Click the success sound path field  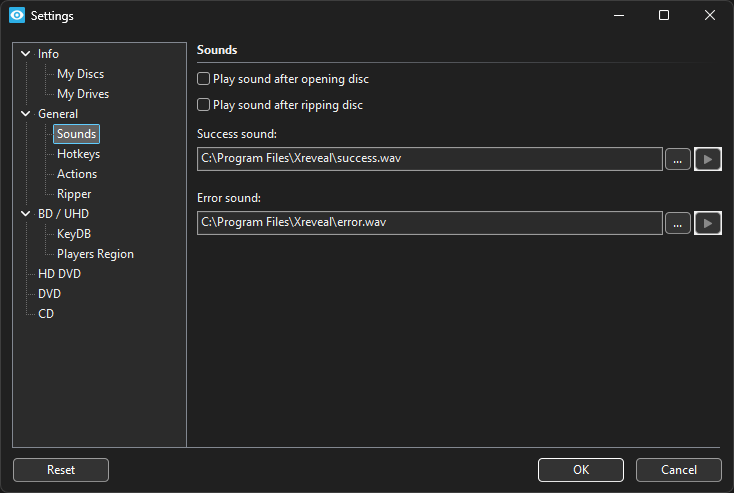(x=430, y=159)
